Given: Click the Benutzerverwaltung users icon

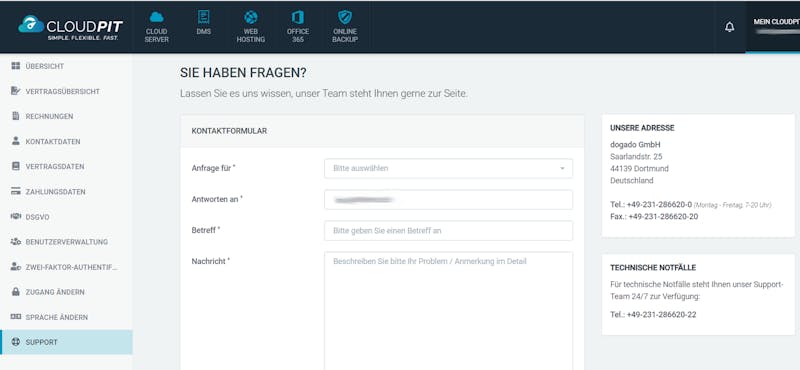Looking at the screenshot, I should pos(15,242).
